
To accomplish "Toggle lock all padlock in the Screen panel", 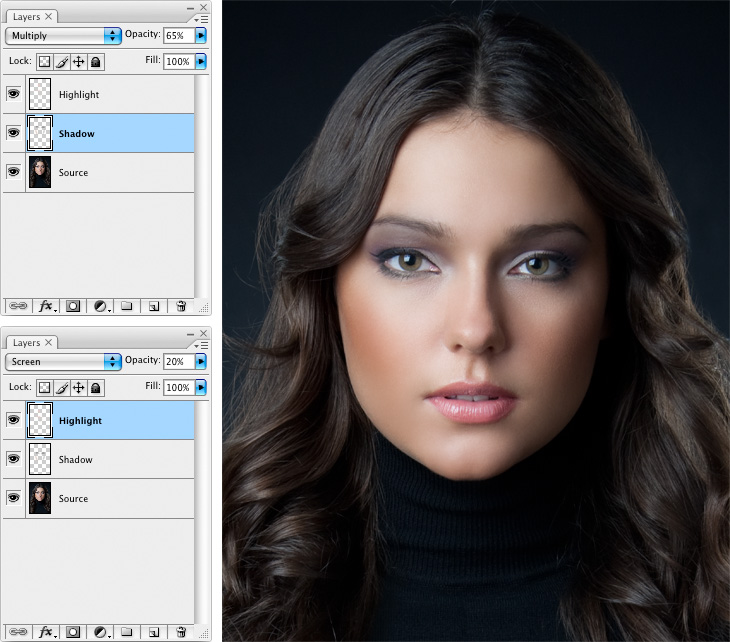I will tap(95, 387).
